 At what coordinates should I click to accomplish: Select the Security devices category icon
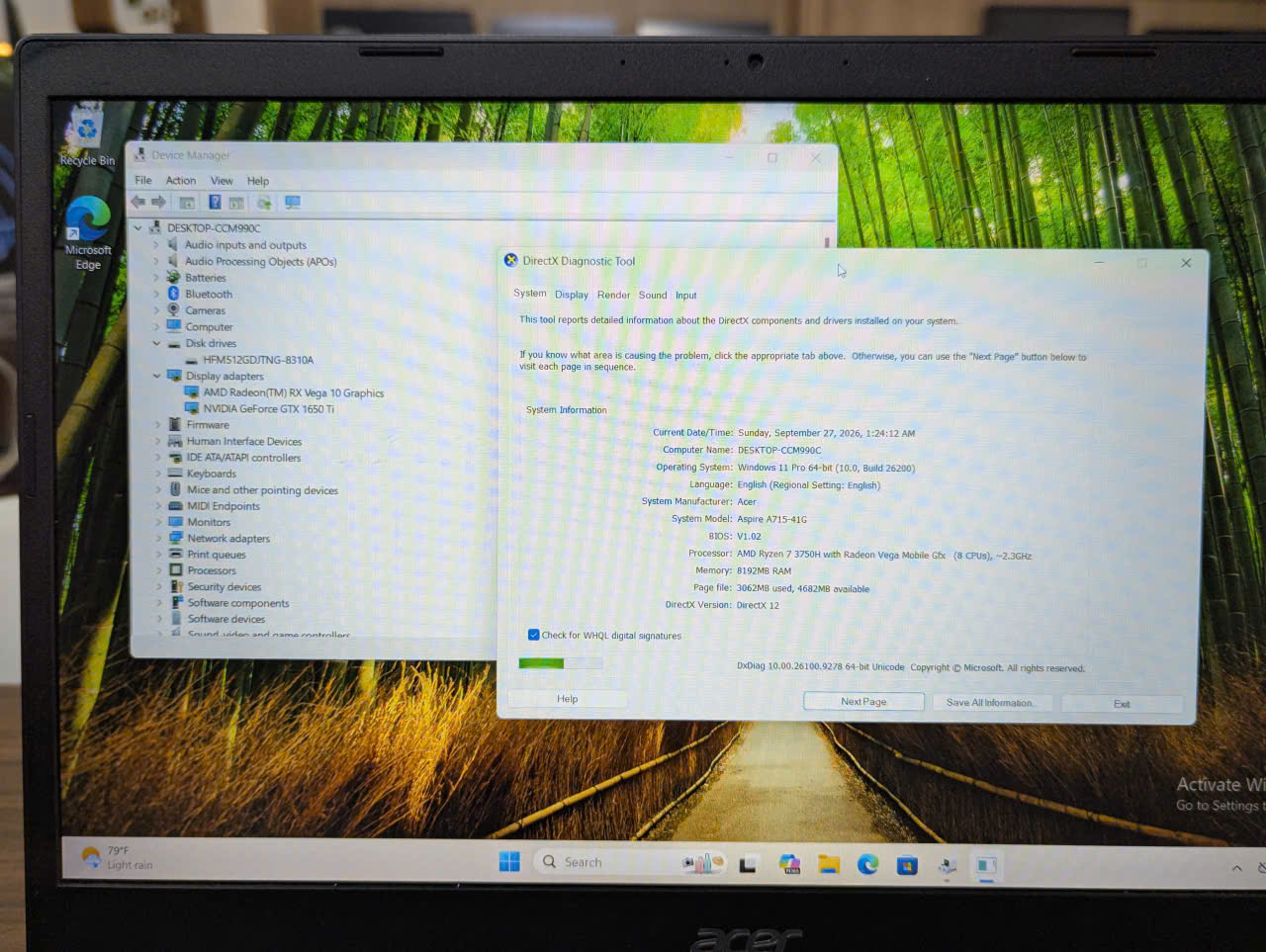176,586
